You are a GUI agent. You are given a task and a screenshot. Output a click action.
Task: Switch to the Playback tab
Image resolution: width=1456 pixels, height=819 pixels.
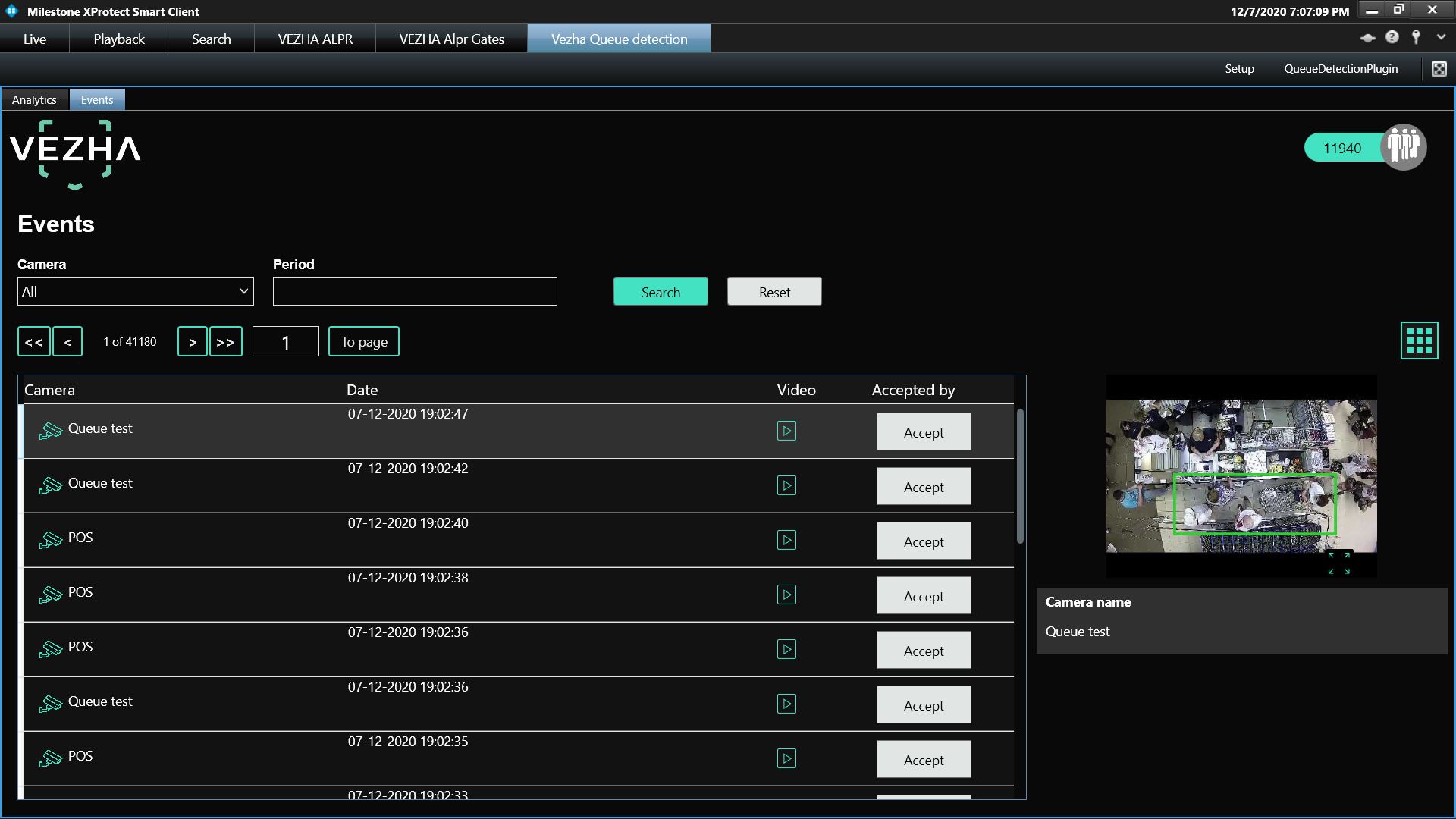pos(119,39)
